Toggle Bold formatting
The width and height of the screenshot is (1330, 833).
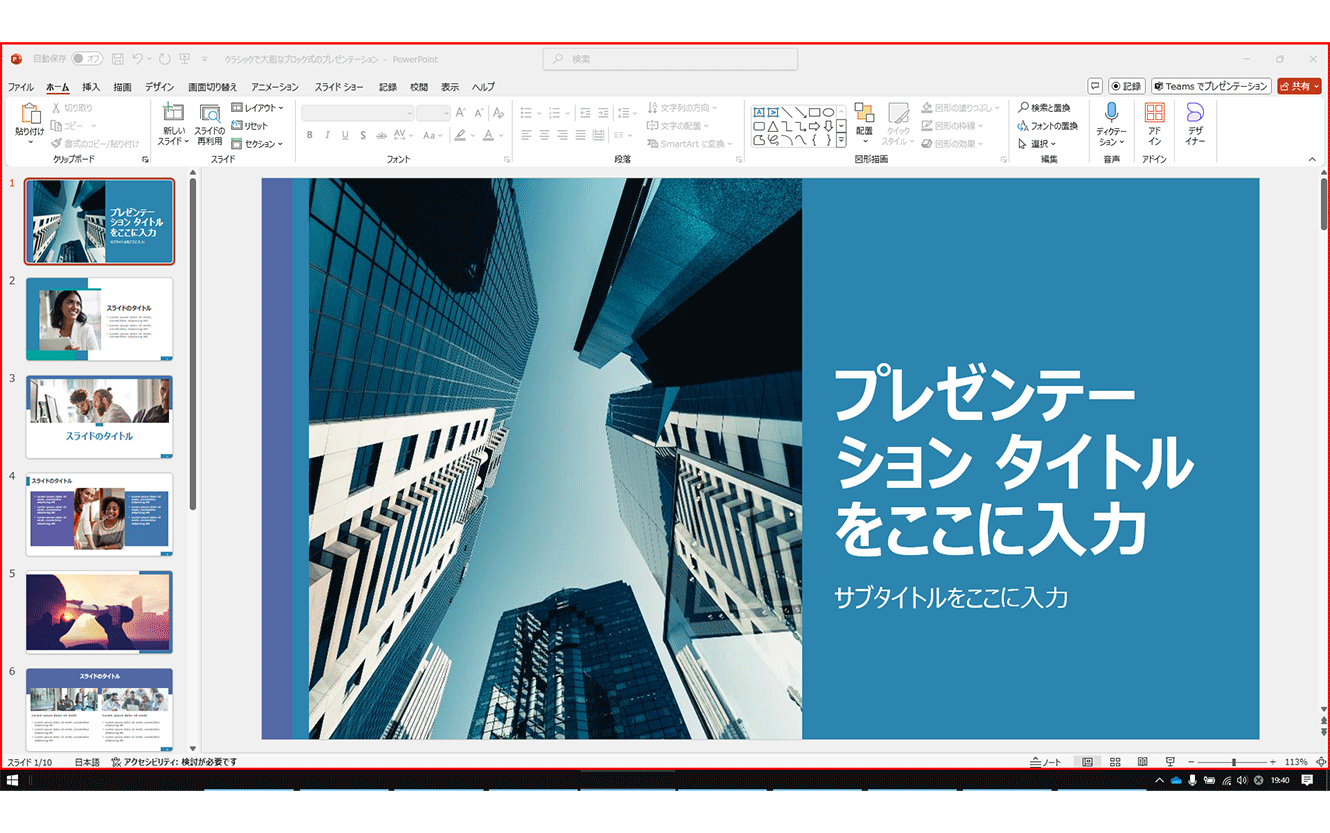point(308,133)
